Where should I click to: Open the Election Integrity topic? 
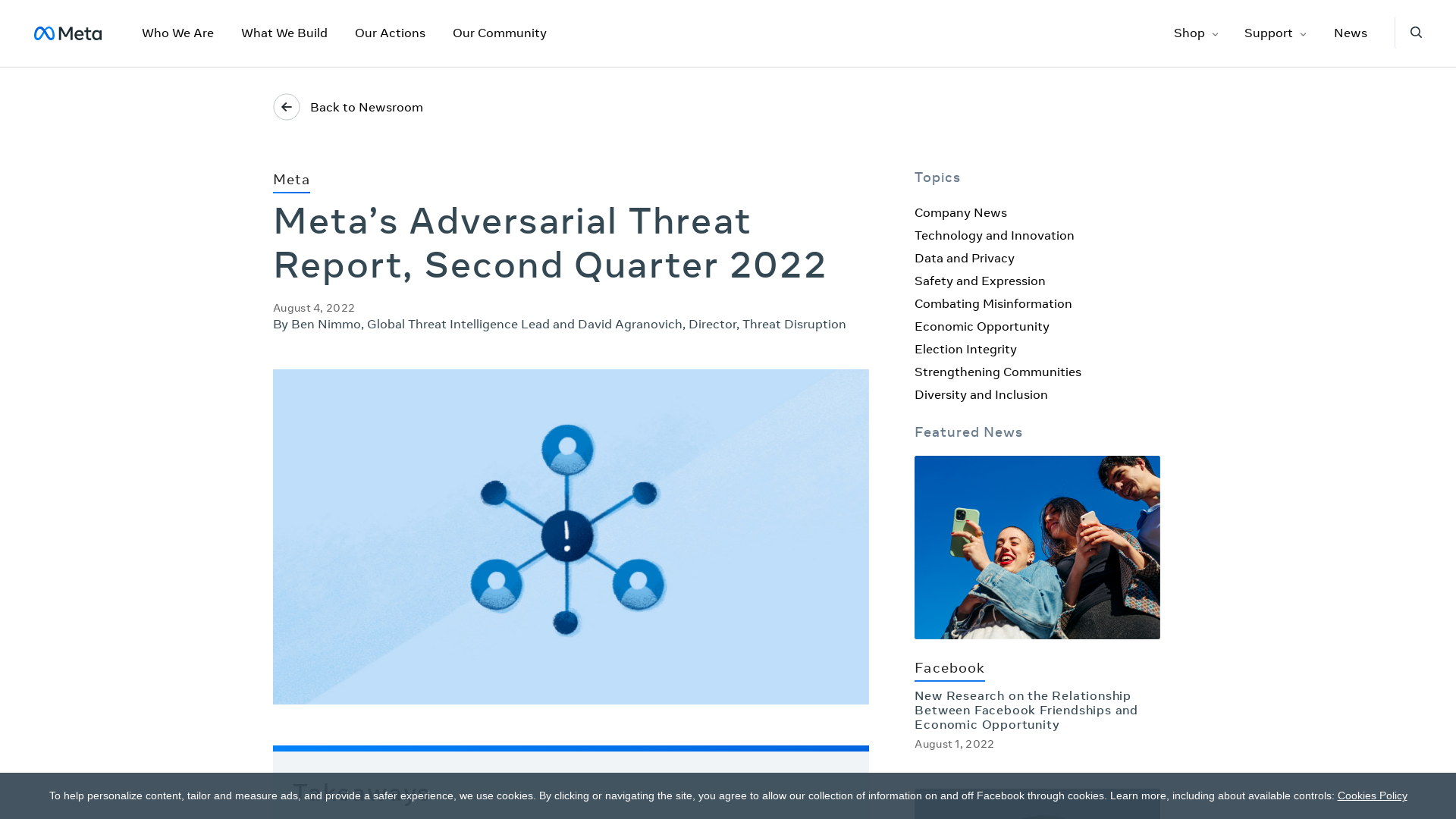(x=965, y=350)
